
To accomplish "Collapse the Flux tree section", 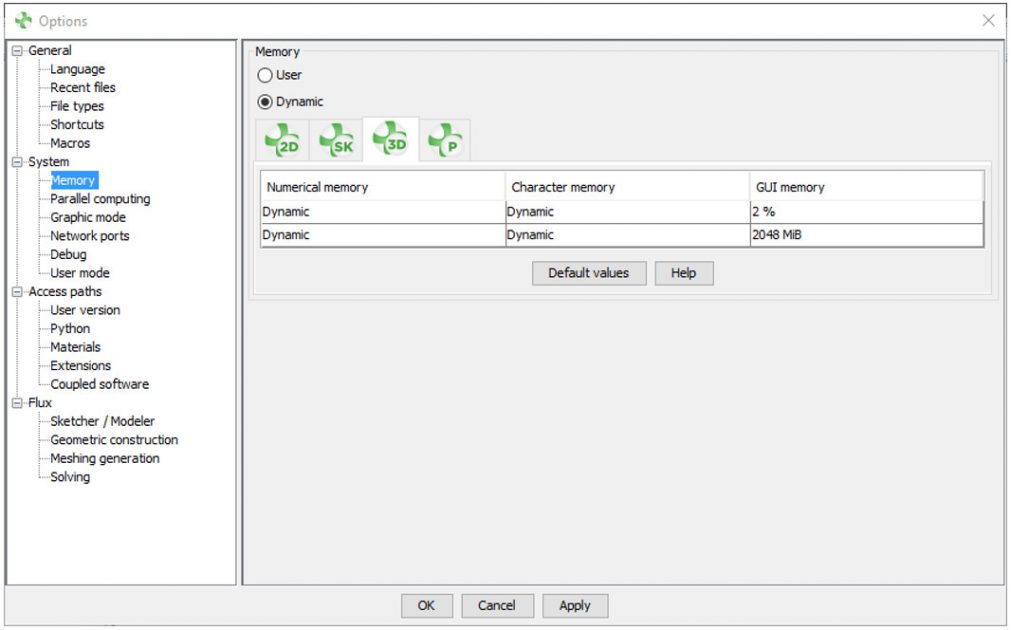I will pyautogui.click(x=16, y=403).
